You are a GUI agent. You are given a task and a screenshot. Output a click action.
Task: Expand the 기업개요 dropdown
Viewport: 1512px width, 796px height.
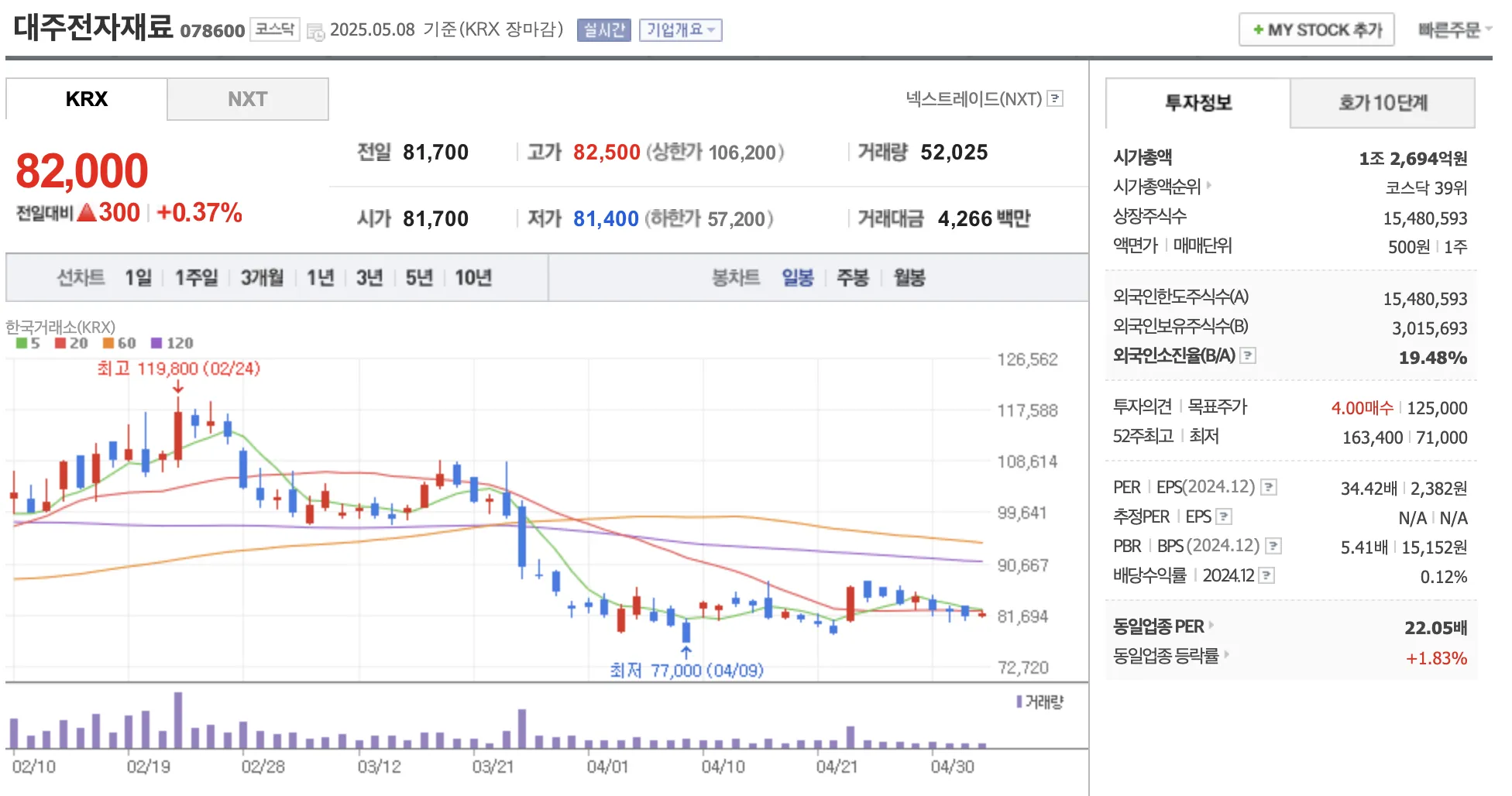681,30
